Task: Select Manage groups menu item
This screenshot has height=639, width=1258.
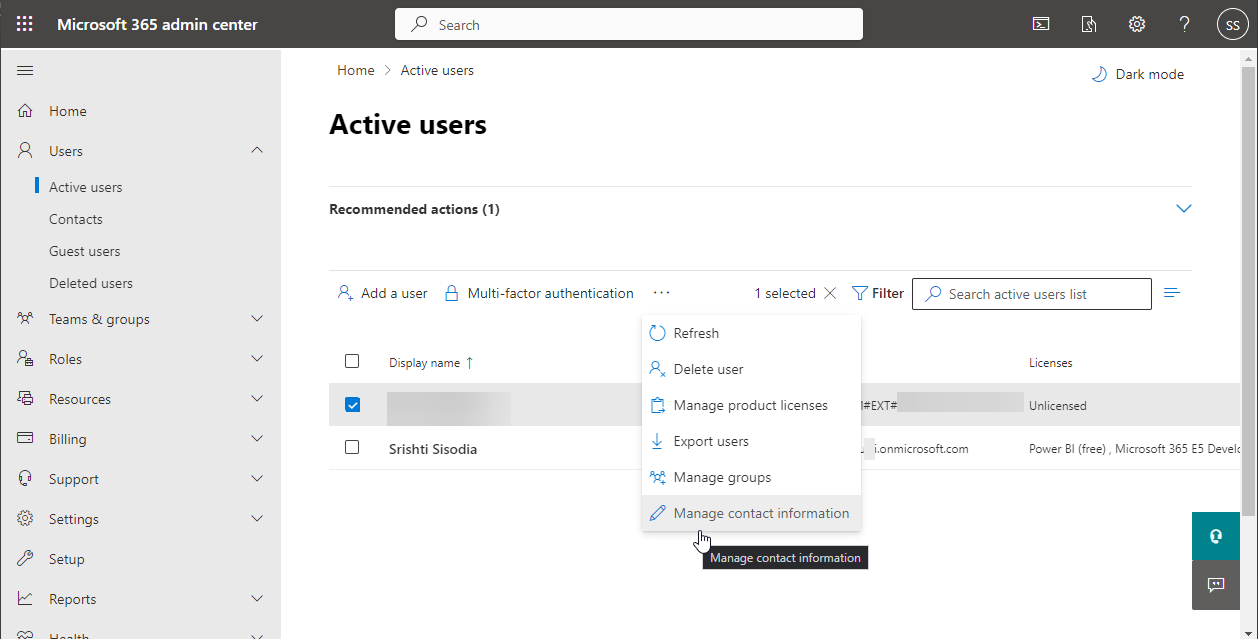Action: (x=751, y=477)
